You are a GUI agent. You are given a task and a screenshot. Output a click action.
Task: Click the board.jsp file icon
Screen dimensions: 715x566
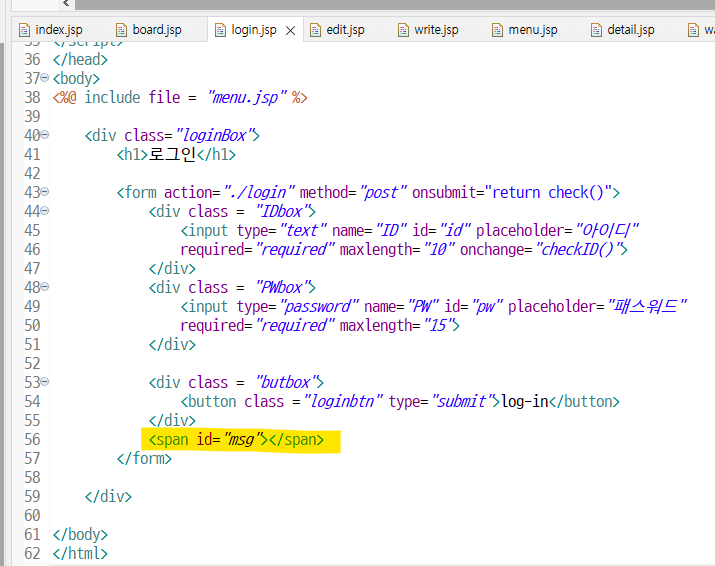tap(121, 30)
